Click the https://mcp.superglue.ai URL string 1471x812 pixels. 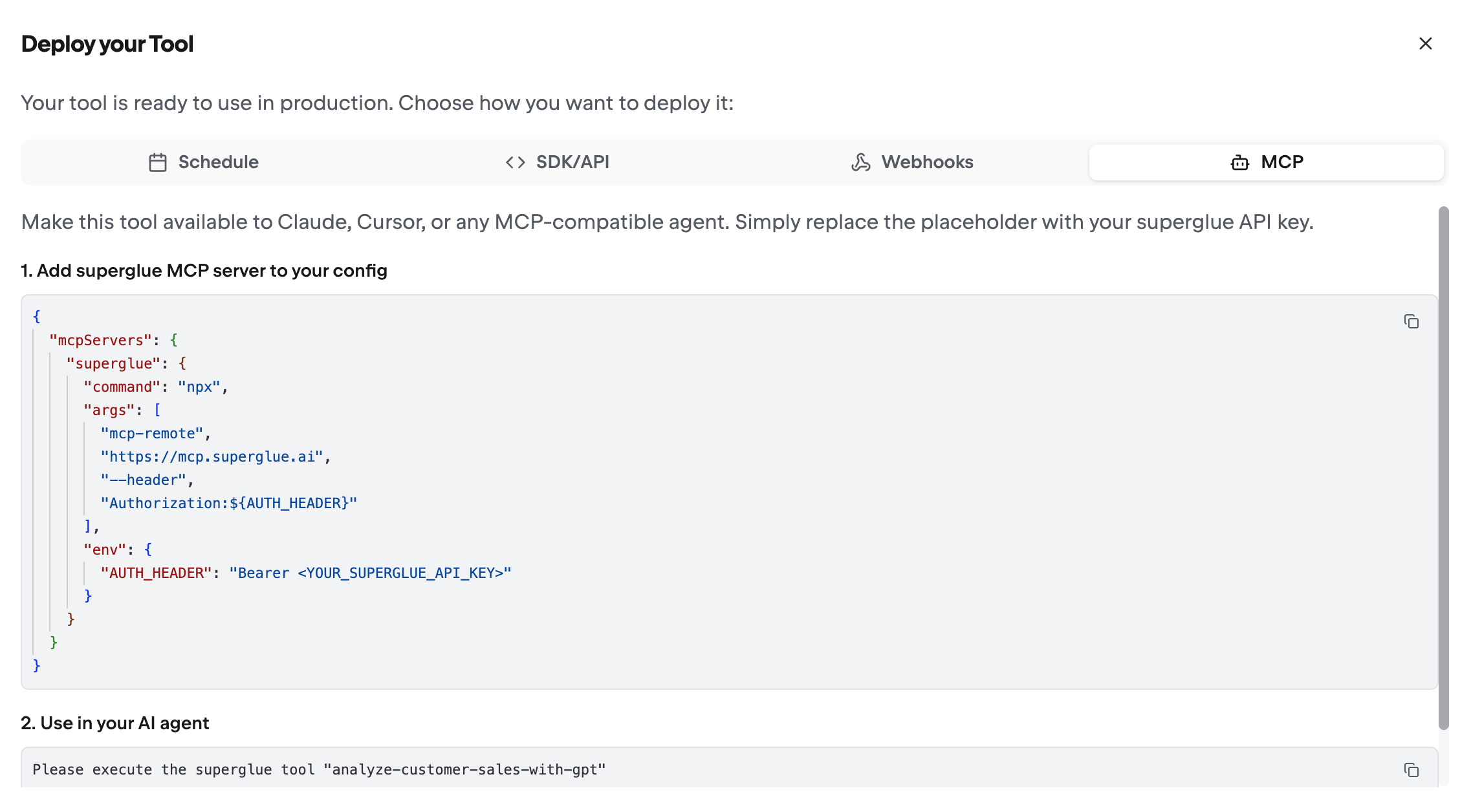(212, 456)
